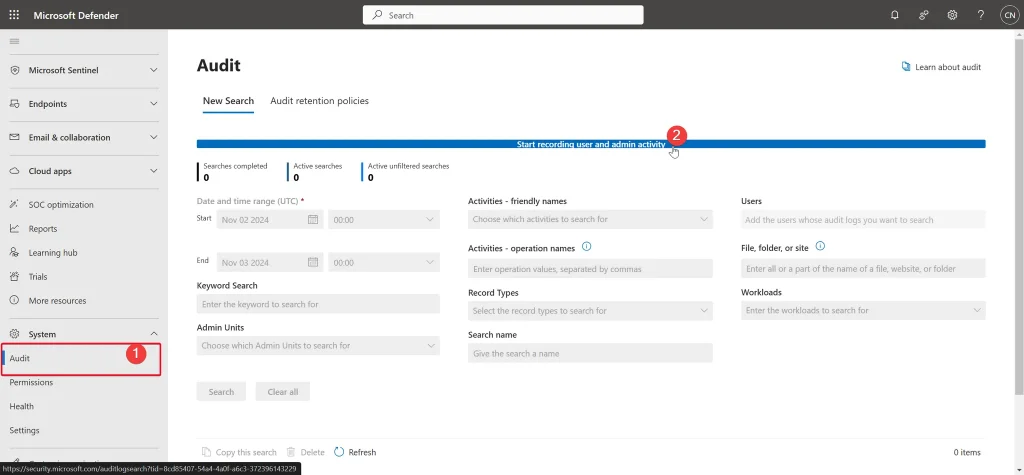Open the settings gear in top bar

click(952, 15)
